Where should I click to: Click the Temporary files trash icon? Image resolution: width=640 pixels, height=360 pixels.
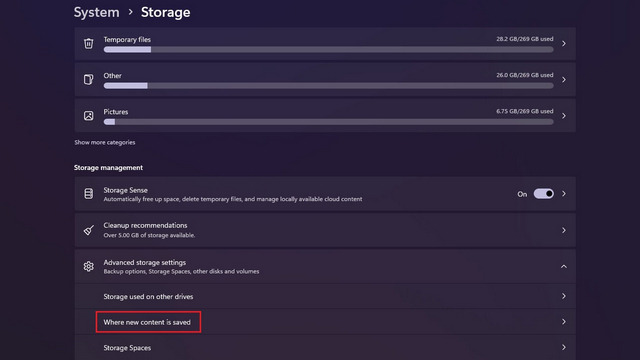tap(89, 43)
